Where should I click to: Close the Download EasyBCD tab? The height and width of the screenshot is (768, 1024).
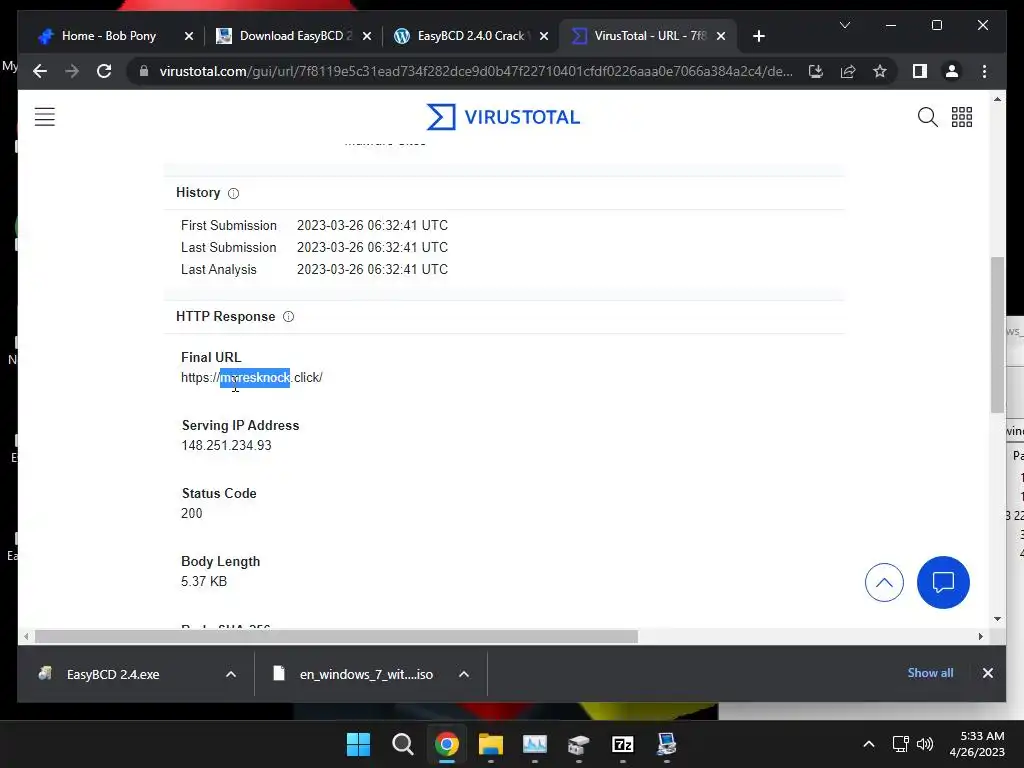tap(366, 36)
